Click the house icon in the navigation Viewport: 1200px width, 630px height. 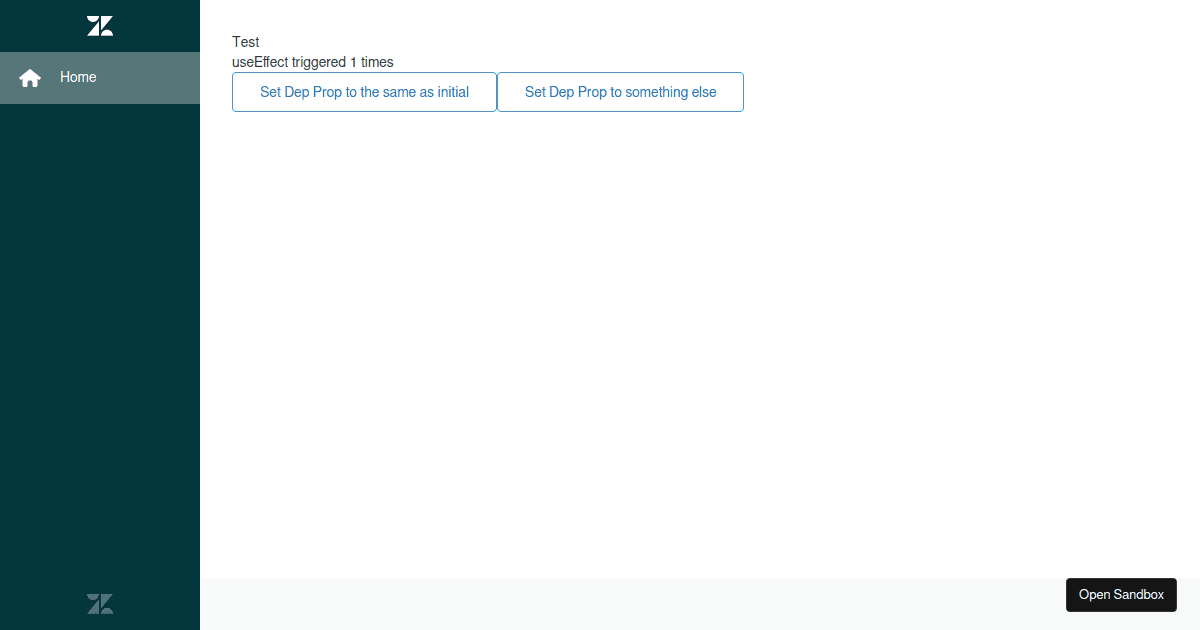coord(30,78)
